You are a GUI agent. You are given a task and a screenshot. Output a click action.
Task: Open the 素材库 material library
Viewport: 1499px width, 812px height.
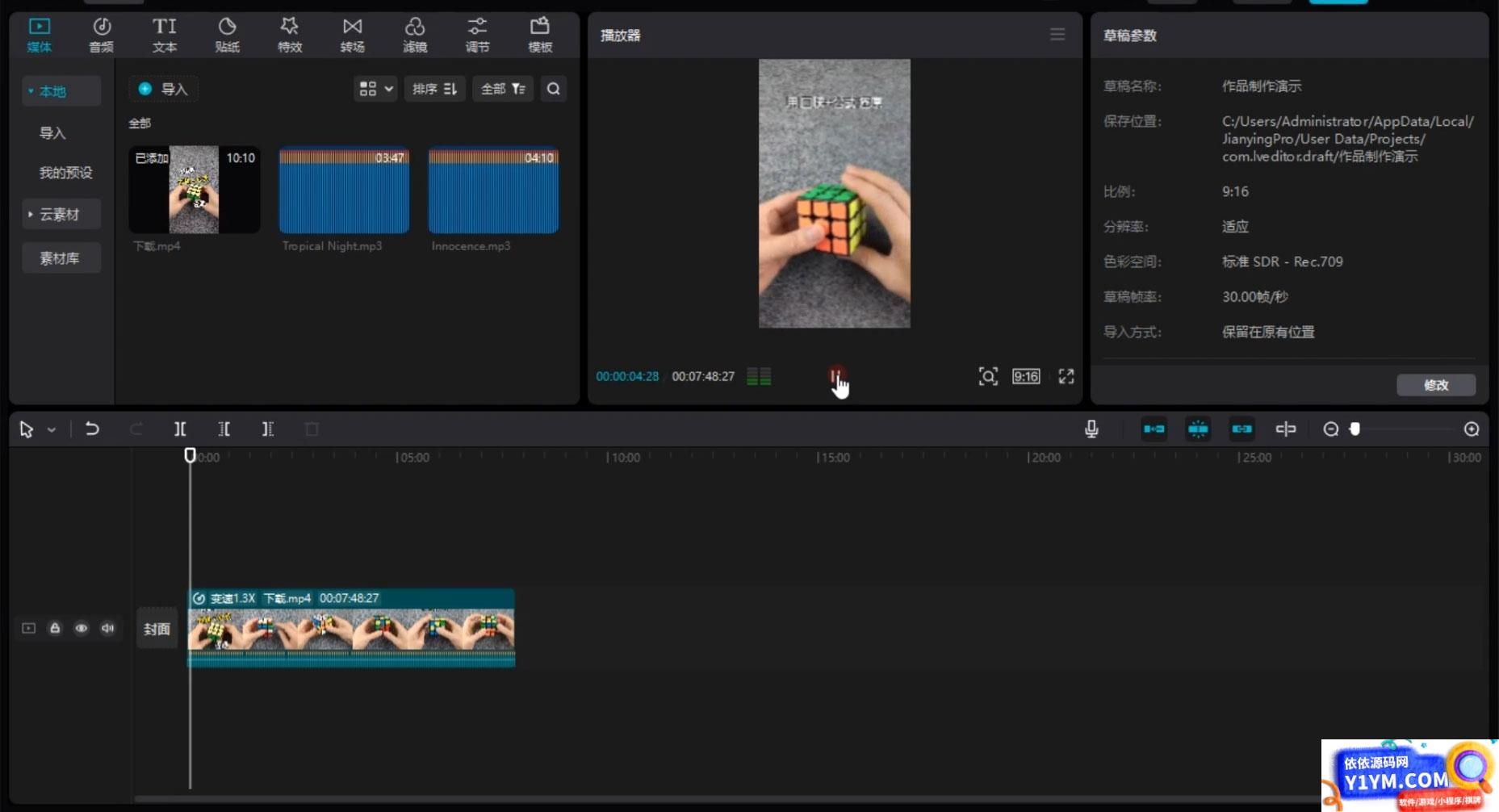pos(61,258)
